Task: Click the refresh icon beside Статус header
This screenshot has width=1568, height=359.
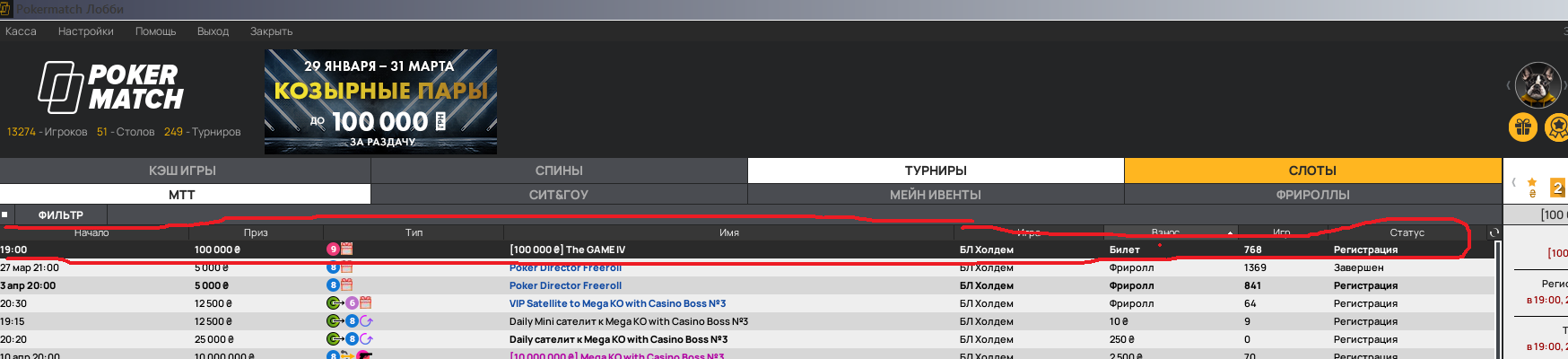Action: (1494, 232)
